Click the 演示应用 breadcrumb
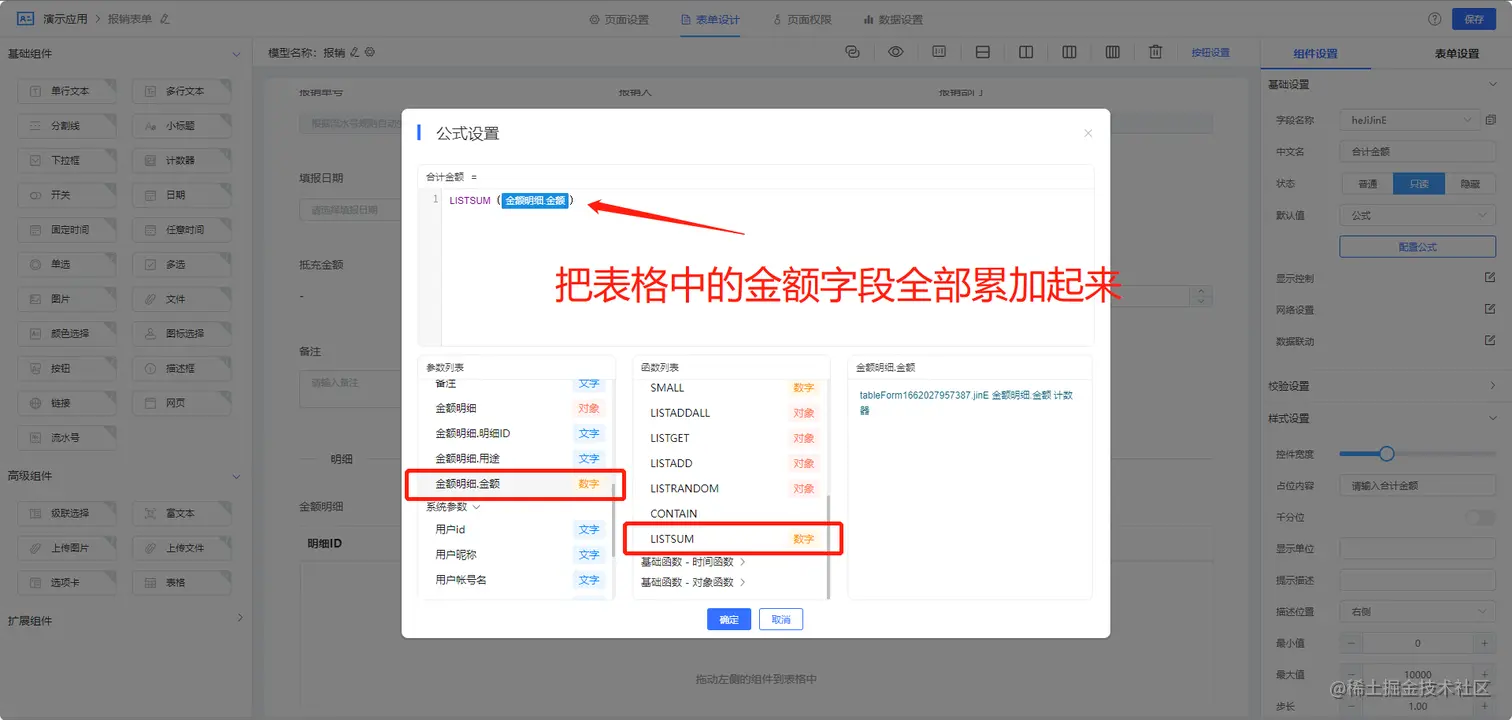This screenshot has width=1512, height=720. [x=65, y=19]
